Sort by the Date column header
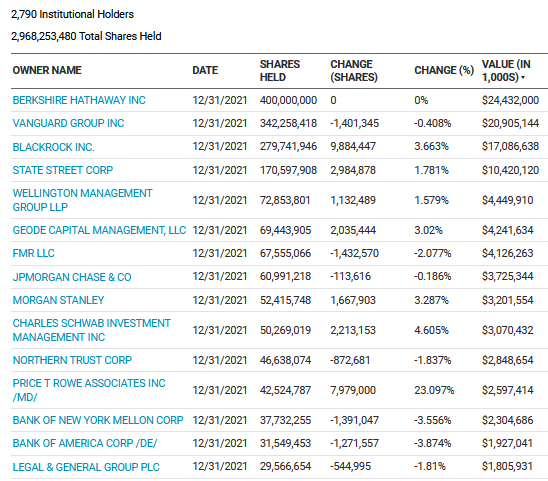548x481 pixels. [205, 70]
